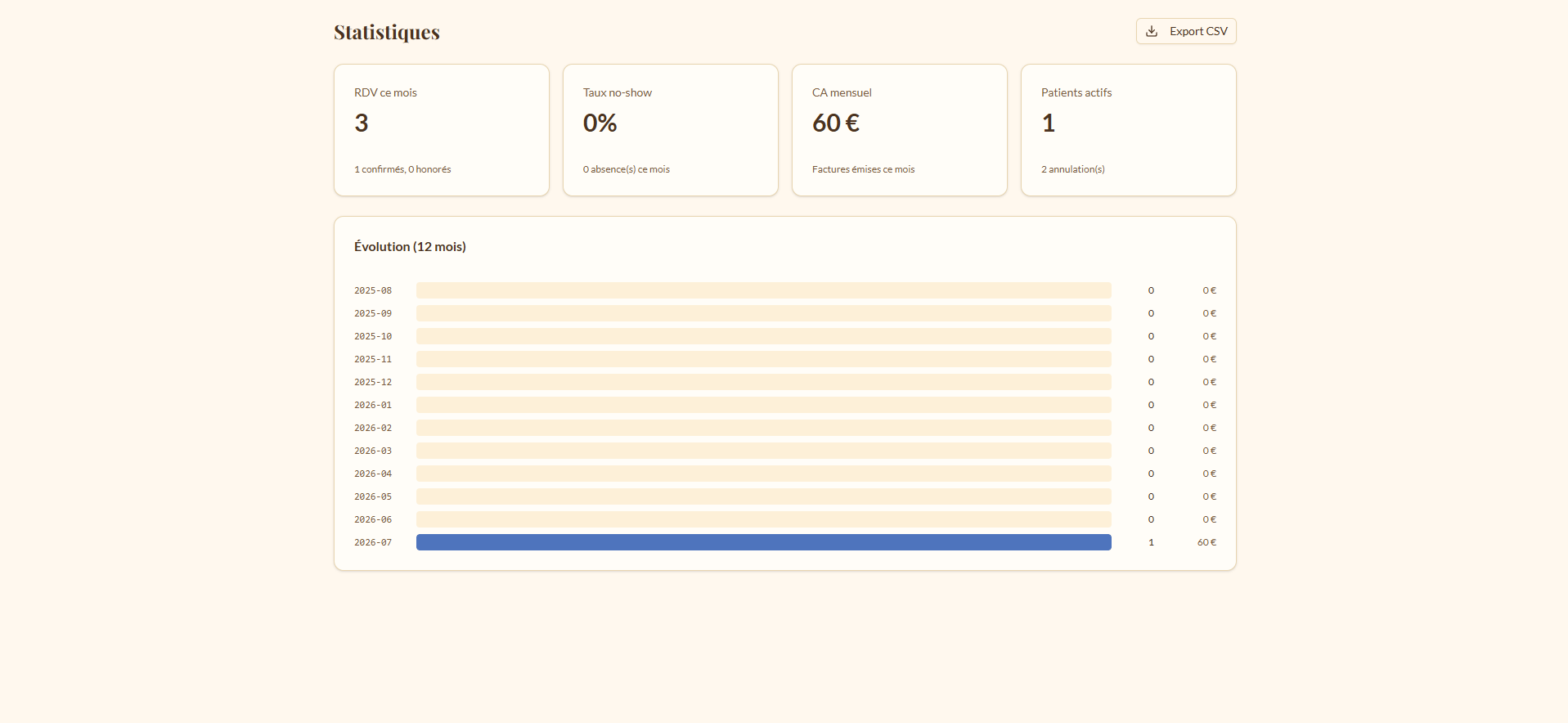1568x723 pixels.
Task: Click the 2026-03 month label
Action: pos(373,451)
